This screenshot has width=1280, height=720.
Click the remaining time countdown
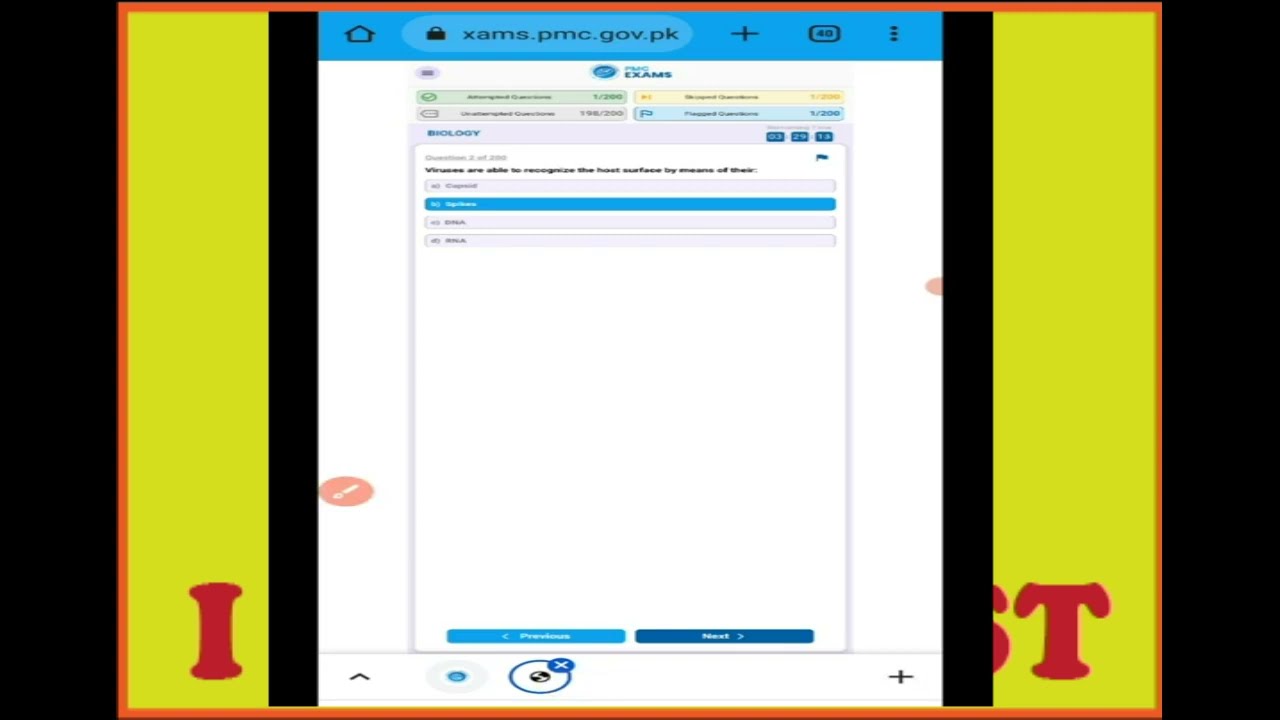click(799, 136)
